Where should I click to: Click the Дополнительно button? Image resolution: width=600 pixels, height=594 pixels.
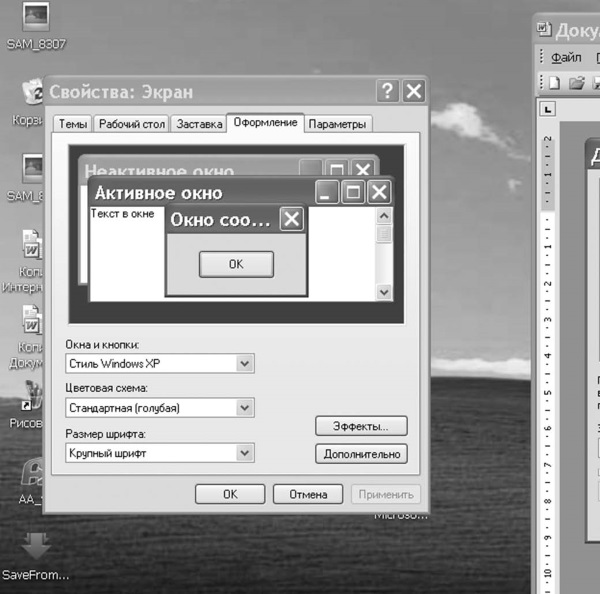tap(361, 454)
